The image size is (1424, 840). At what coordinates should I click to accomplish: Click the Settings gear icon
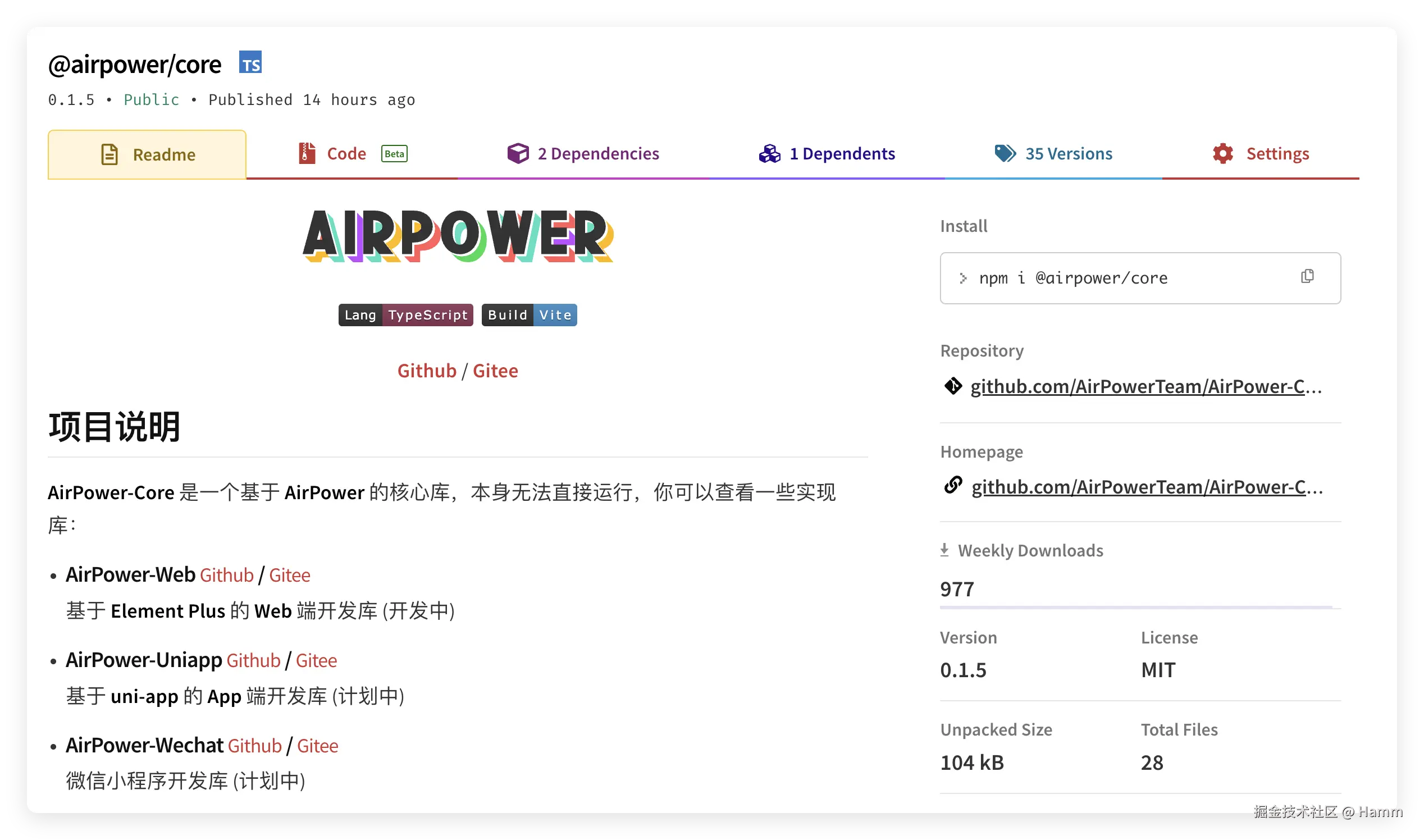click(x=1222, y=153)
